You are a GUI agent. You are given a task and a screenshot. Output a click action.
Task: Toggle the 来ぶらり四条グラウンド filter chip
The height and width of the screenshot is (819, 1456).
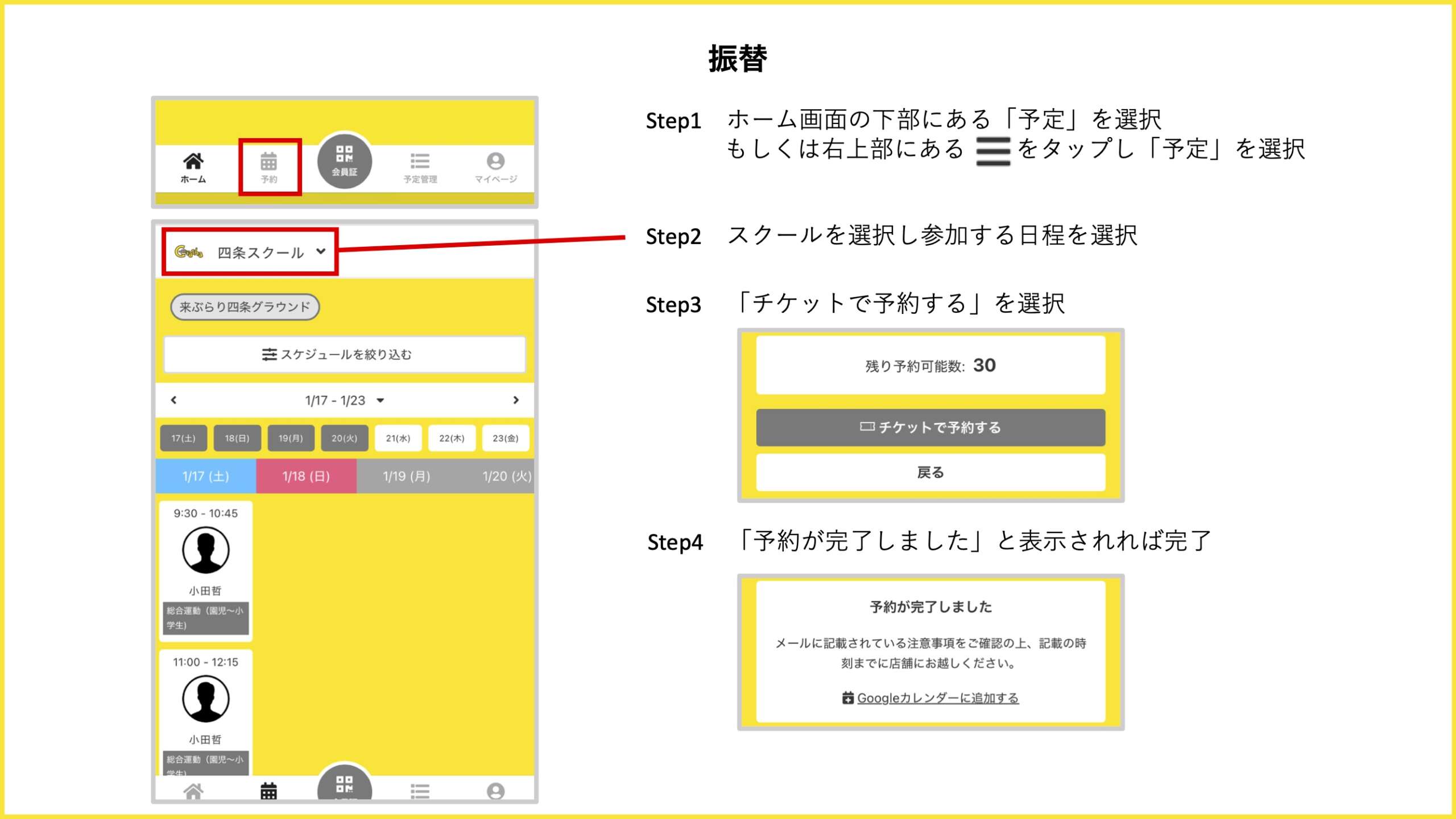245,307
